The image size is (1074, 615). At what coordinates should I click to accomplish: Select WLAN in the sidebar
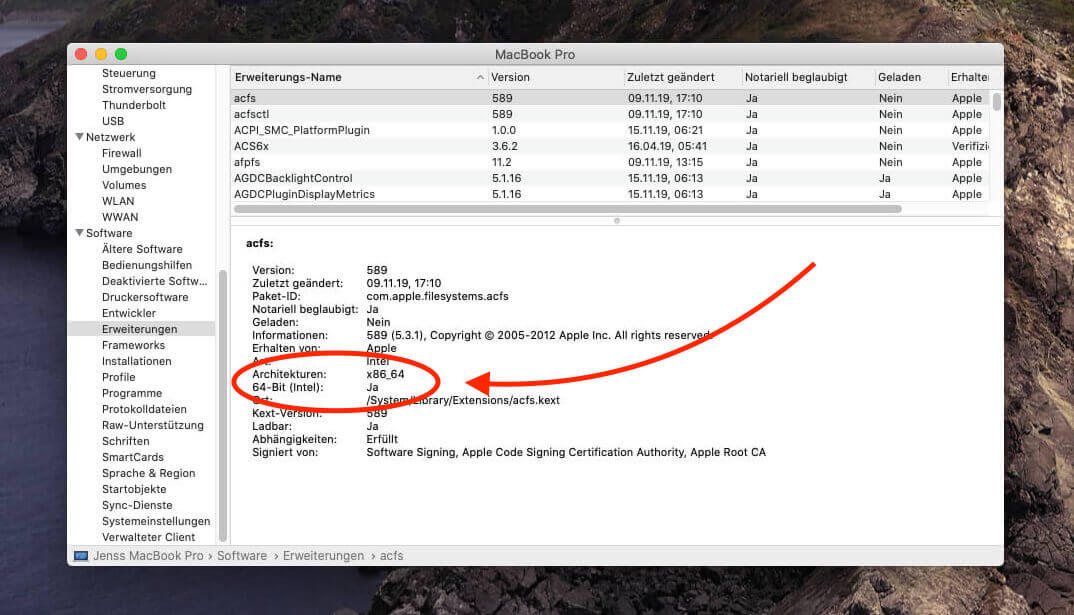[x=118, y=201]
